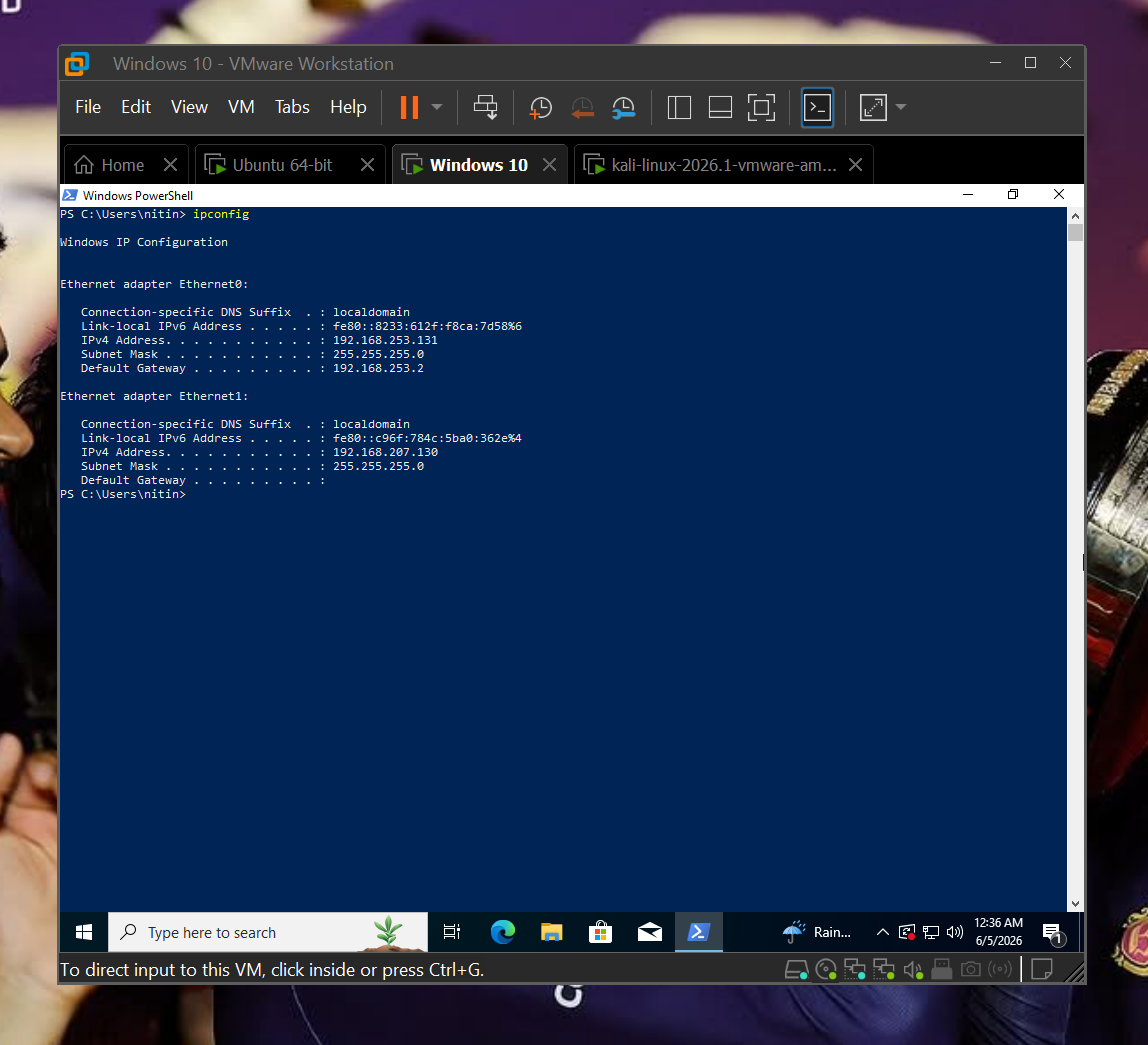Open the power options dropdown beside pause
Viewport: 1148px width, 1045px height.
[437, 108]
